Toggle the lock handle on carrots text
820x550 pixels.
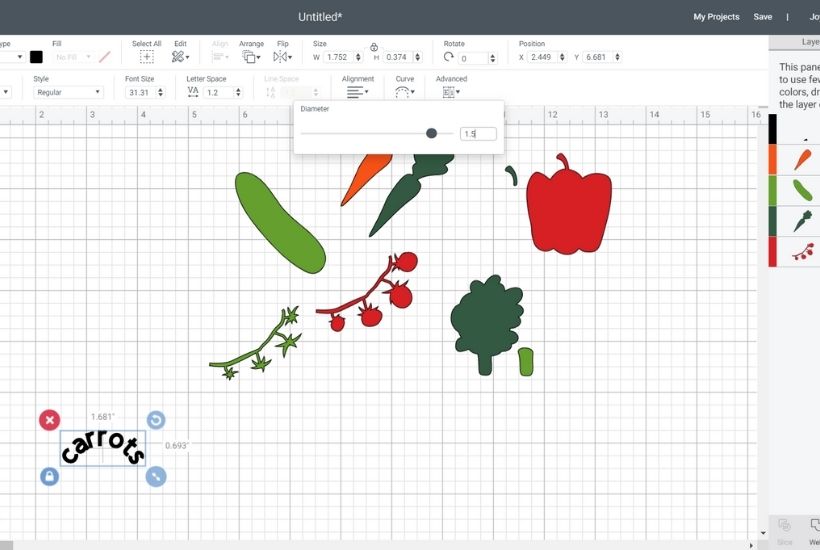50,476
